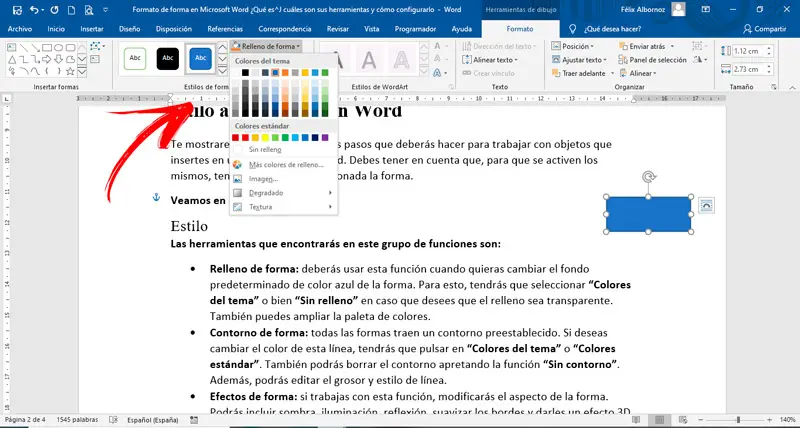Click the Undo arrow icon
Viewport: 800px width, 428px height.
(34, 10)
